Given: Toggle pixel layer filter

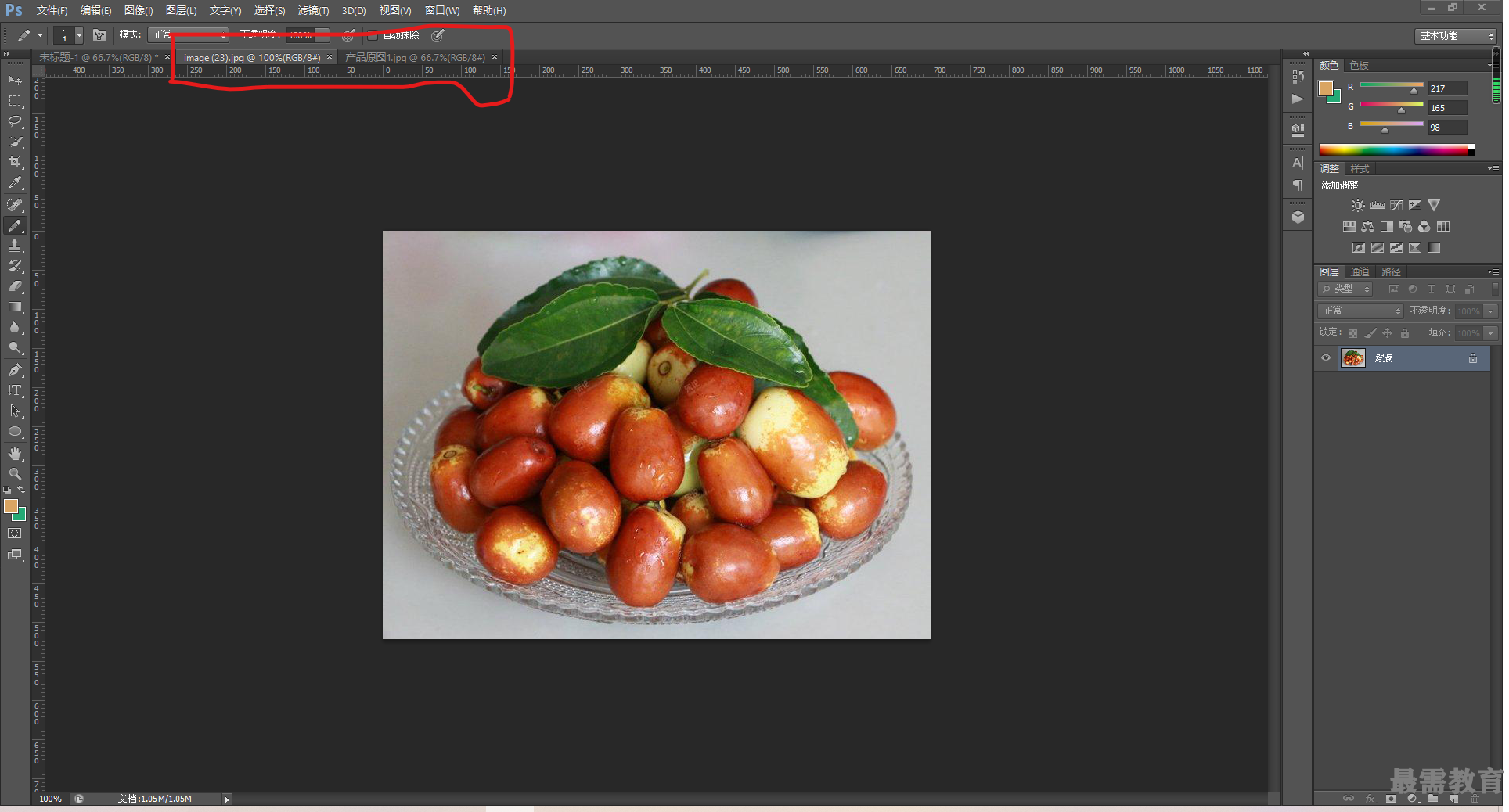Looking at the screenshot, I should [x=1394, y=289].
